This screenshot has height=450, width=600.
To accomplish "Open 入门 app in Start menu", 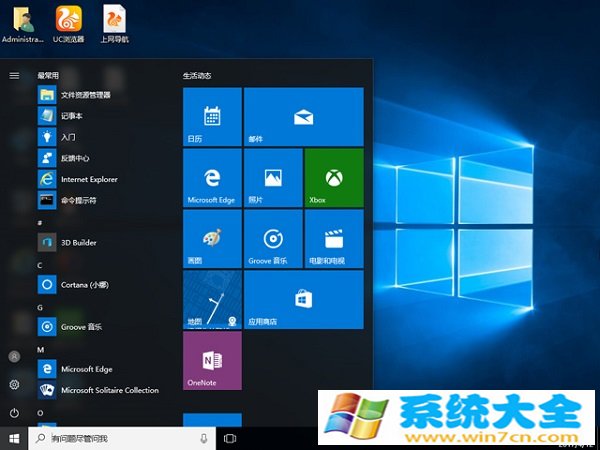I will click(103, 137).
